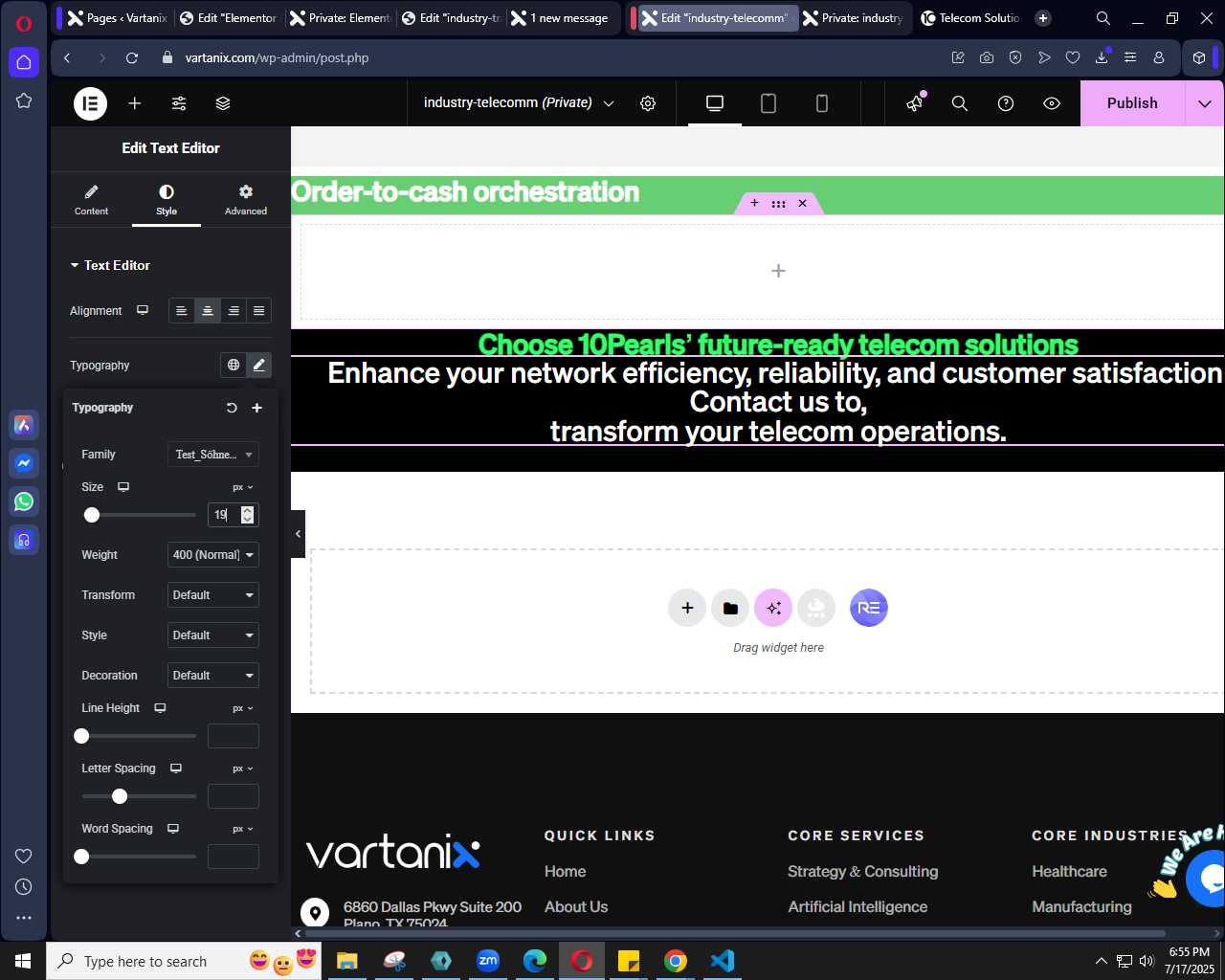Open the industry-telecomm page dropdown
This screenshot has width=1225, height=980.
(x=519, y=103)
